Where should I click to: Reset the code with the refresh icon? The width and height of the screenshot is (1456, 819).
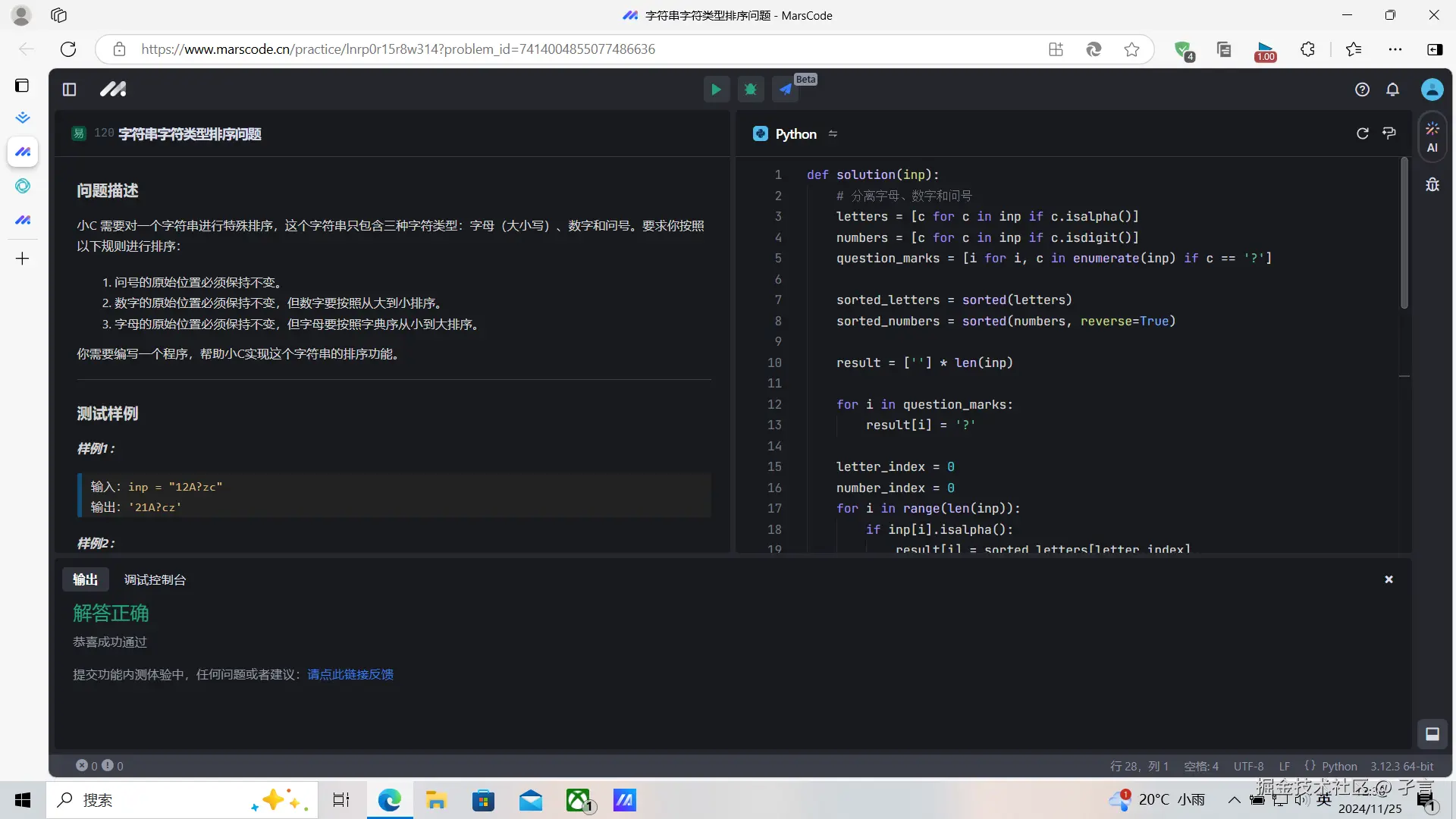(1362, 133)
